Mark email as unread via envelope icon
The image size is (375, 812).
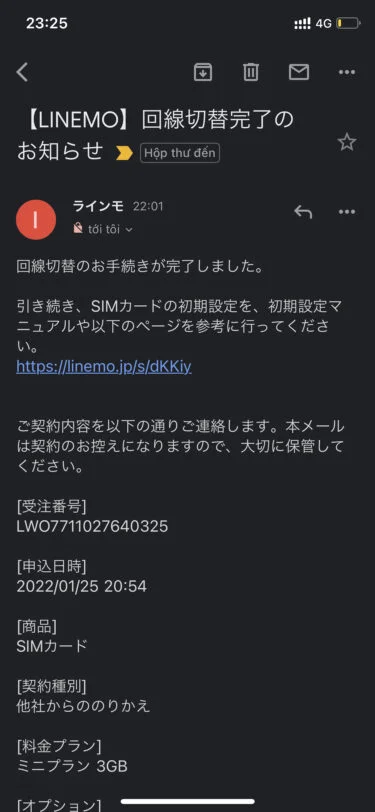[299, 72]
